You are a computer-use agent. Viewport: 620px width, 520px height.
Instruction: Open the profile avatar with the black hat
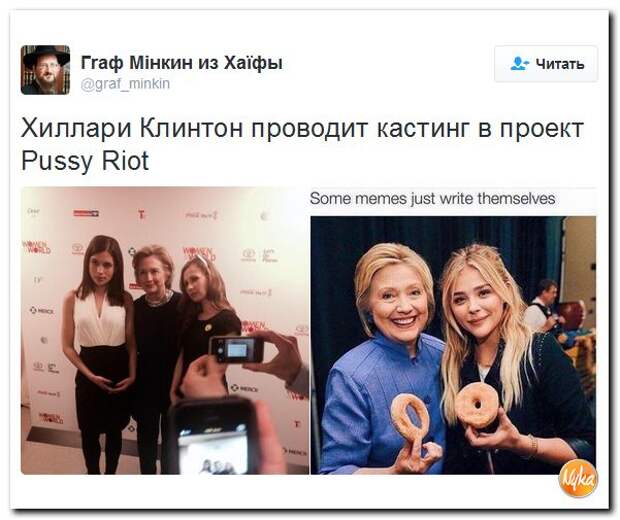click(x=45, y=70)
